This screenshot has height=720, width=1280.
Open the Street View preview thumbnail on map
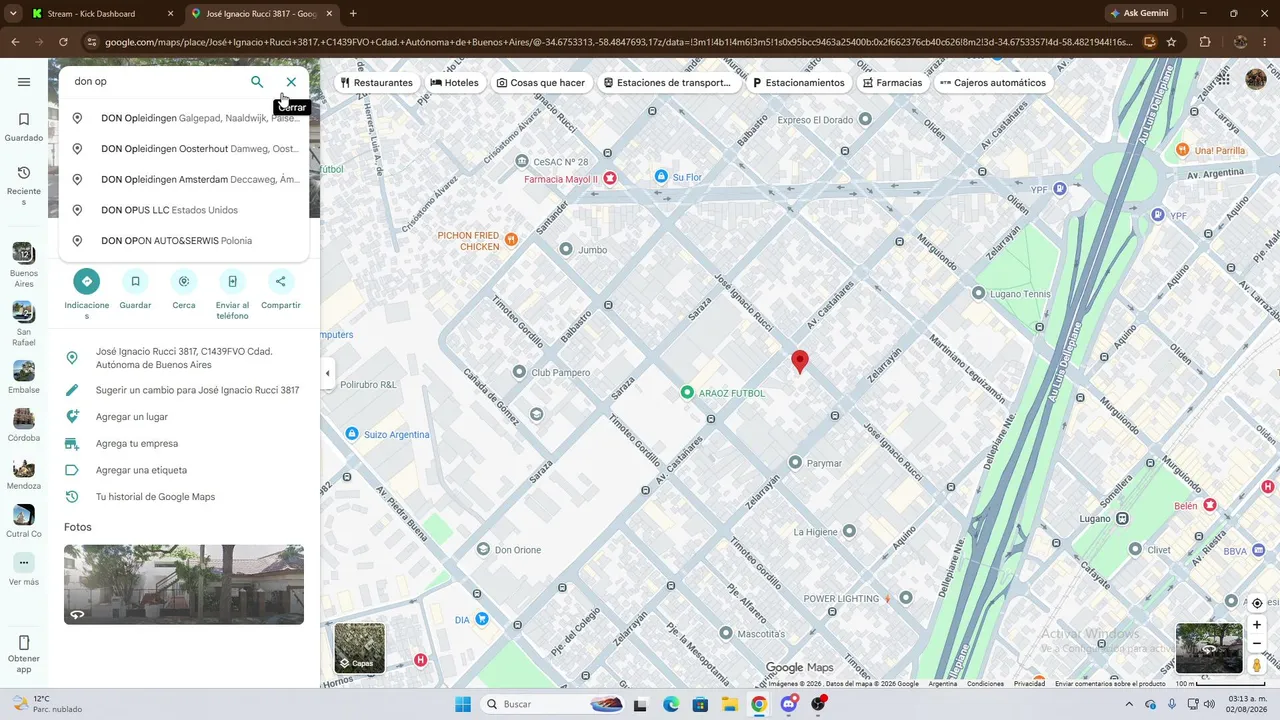pyautogui.click(x=1209, y=648)
